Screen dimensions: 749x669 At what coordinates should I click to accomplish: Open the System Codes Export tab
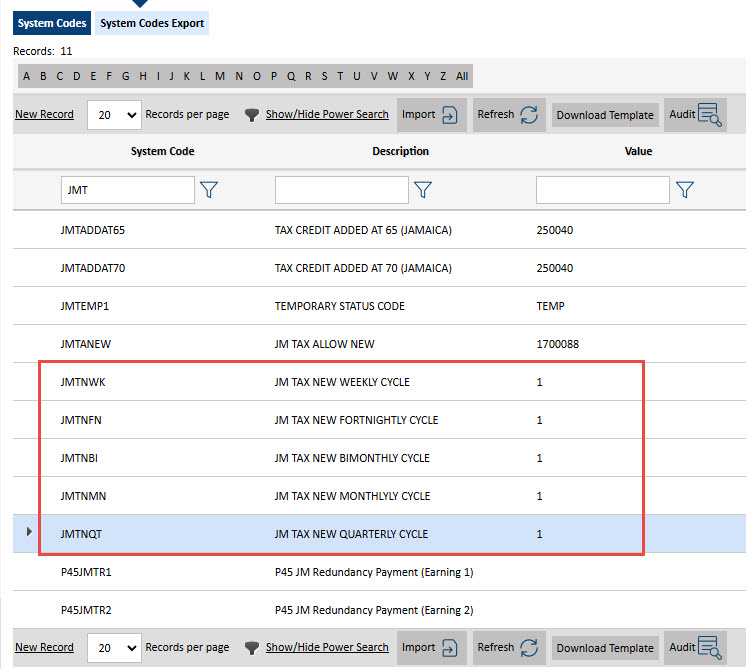tap(152, 23)
